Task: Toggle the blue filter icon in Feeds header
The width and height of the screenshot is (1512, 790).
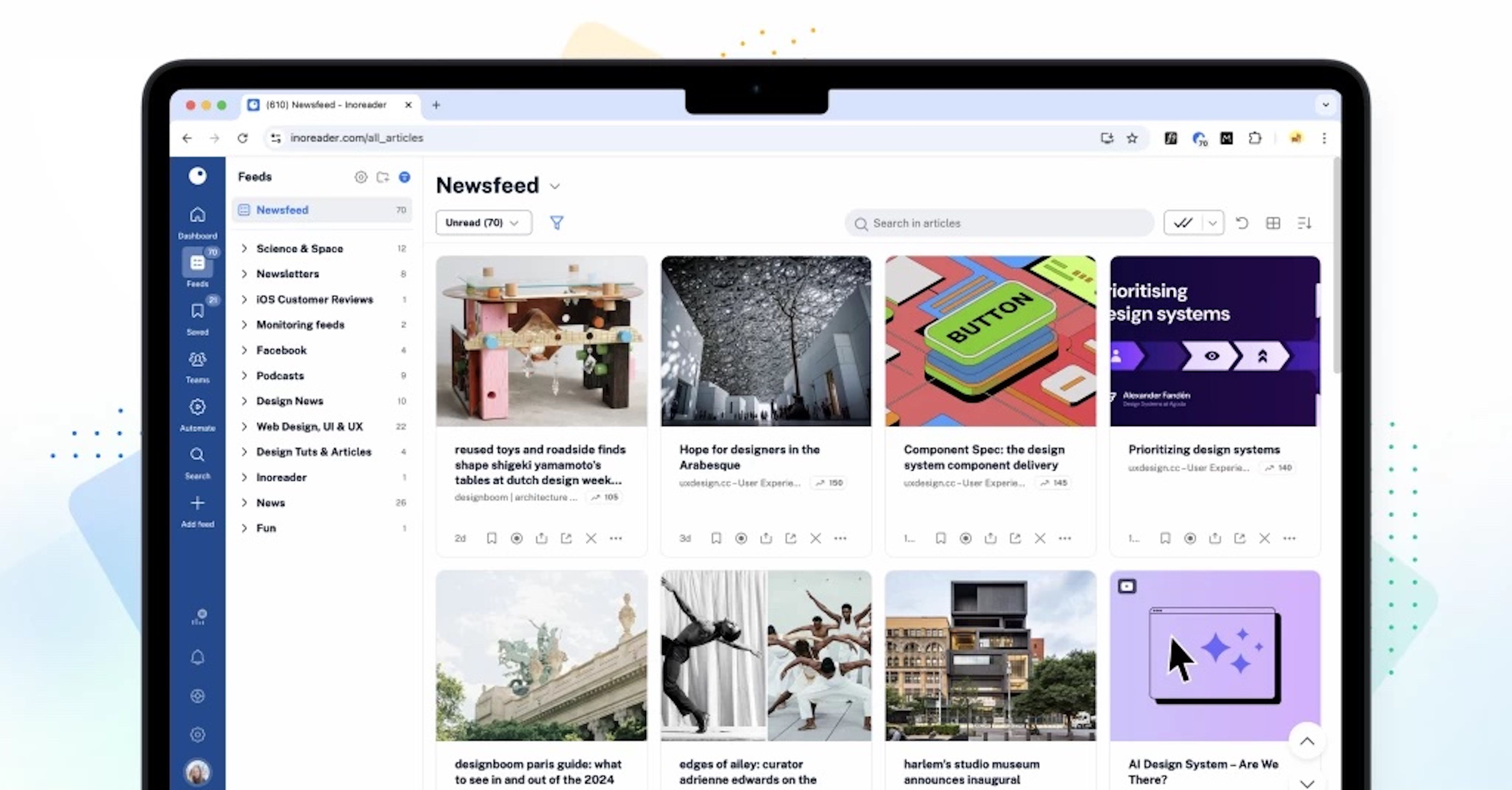Action: 404,177
